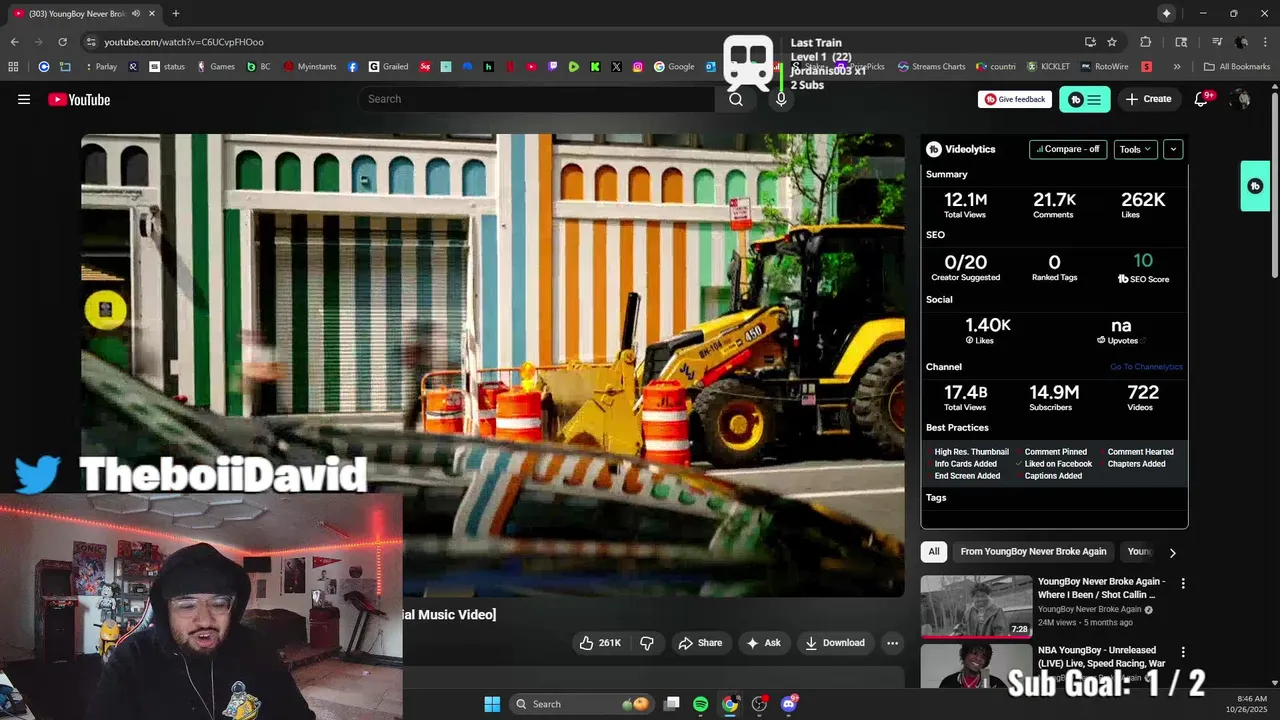Image resolution: width=1280 pixels, height=720 pixels.
Task: Like the video with thumbs up
Action: (600, 643)
